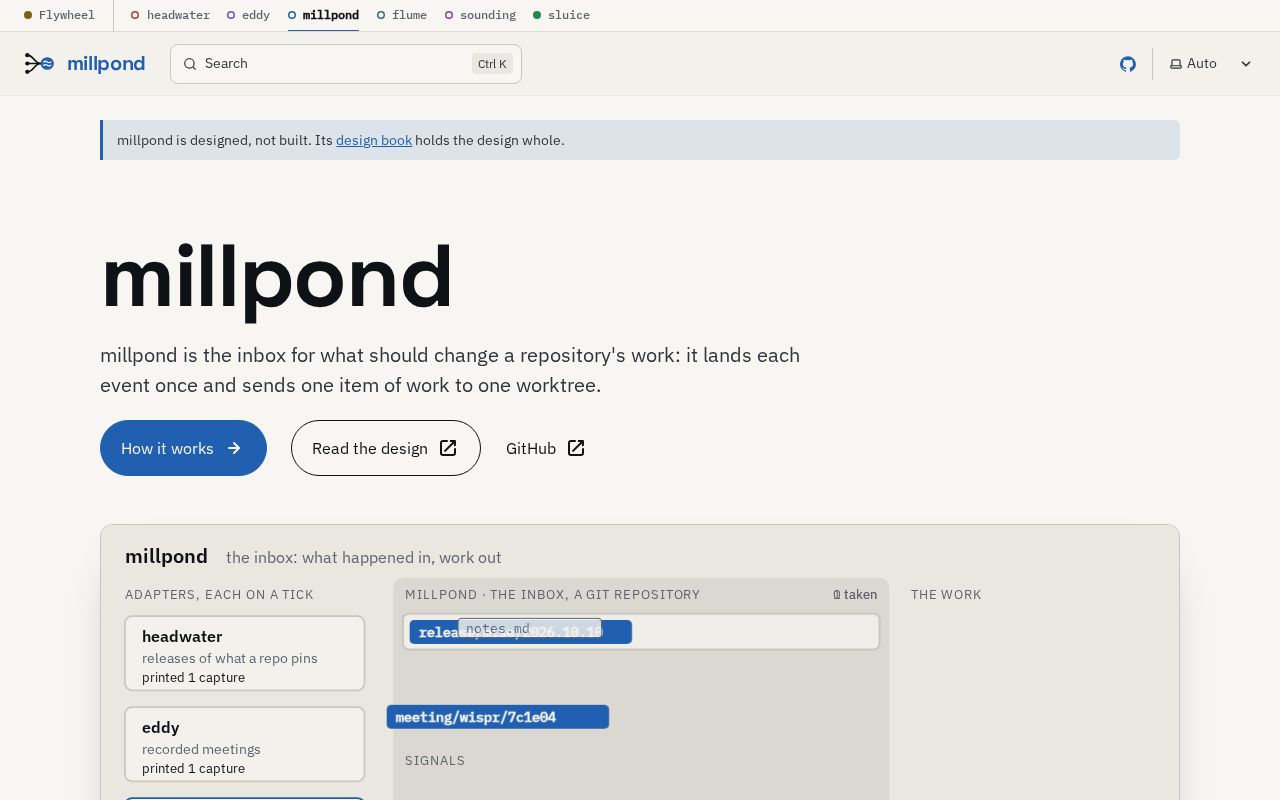Image resolution: width=1280 pixels, height=800 pixels.
Task: Click the meeting/wispr/7c1e04 item
Action: tap(498, 717)
